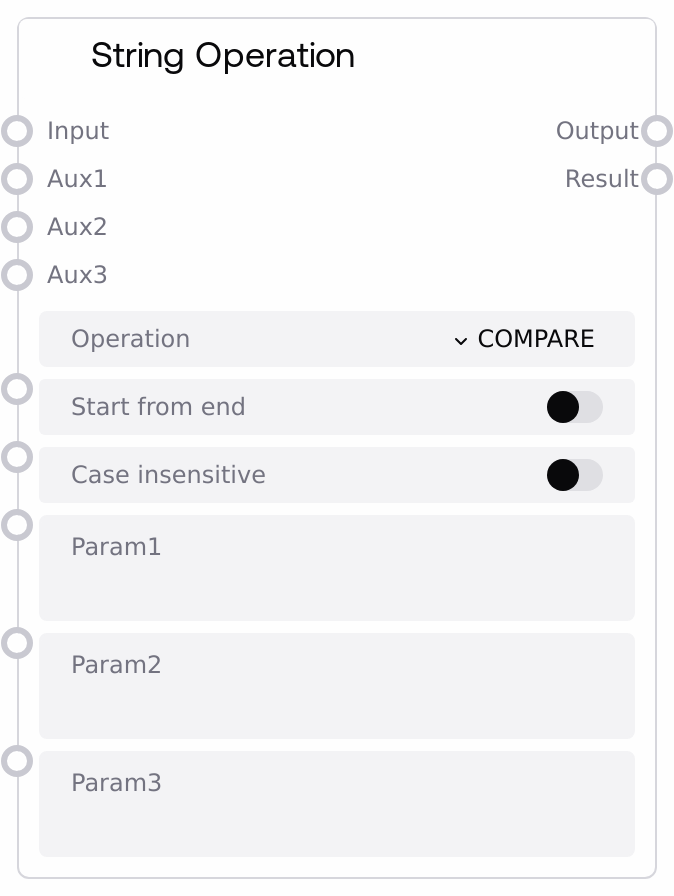Toggle the Start from end switch

coord(574,407)
